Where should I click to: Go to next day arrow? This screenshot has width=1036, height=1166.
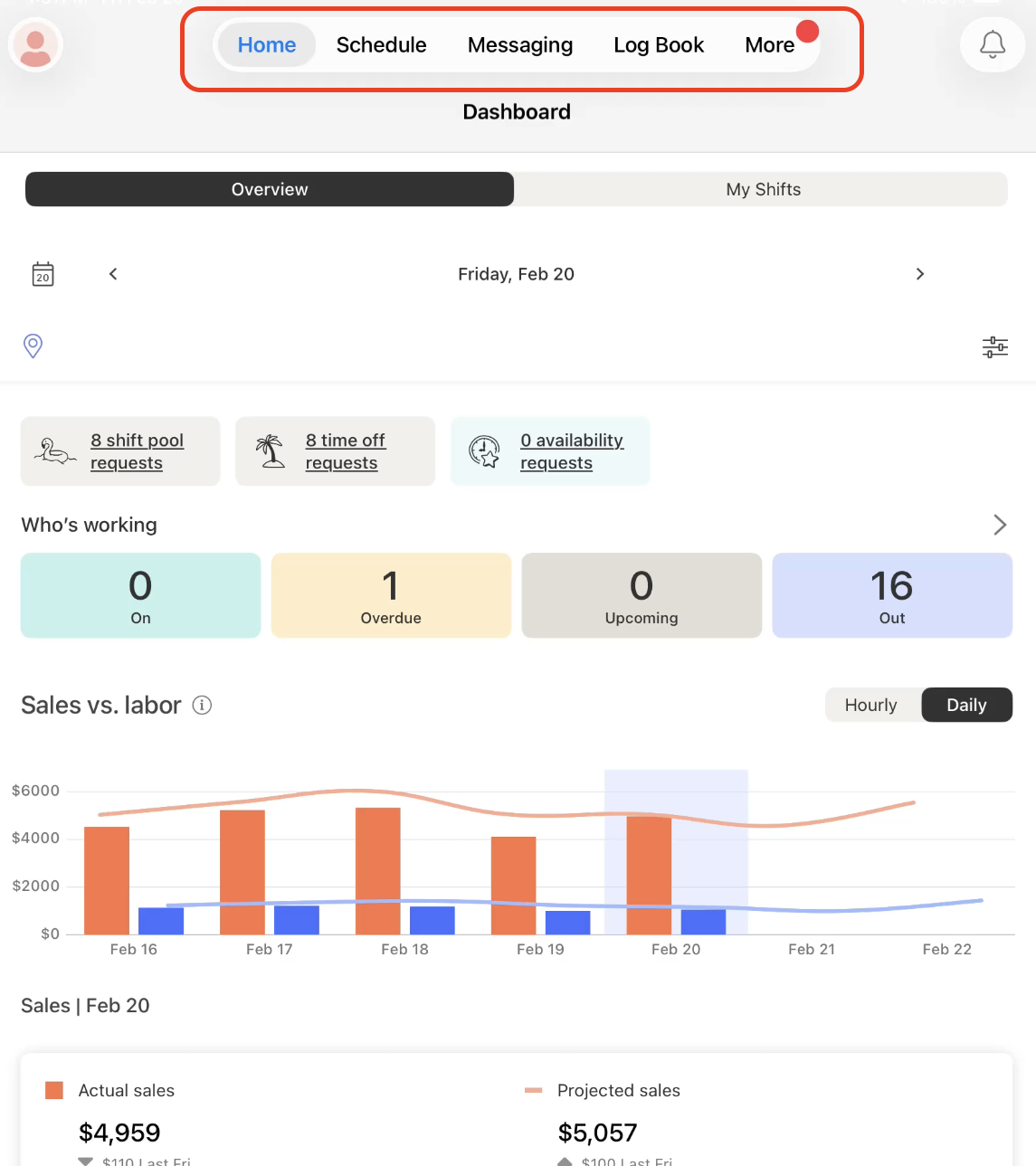[x=919, y=274]
